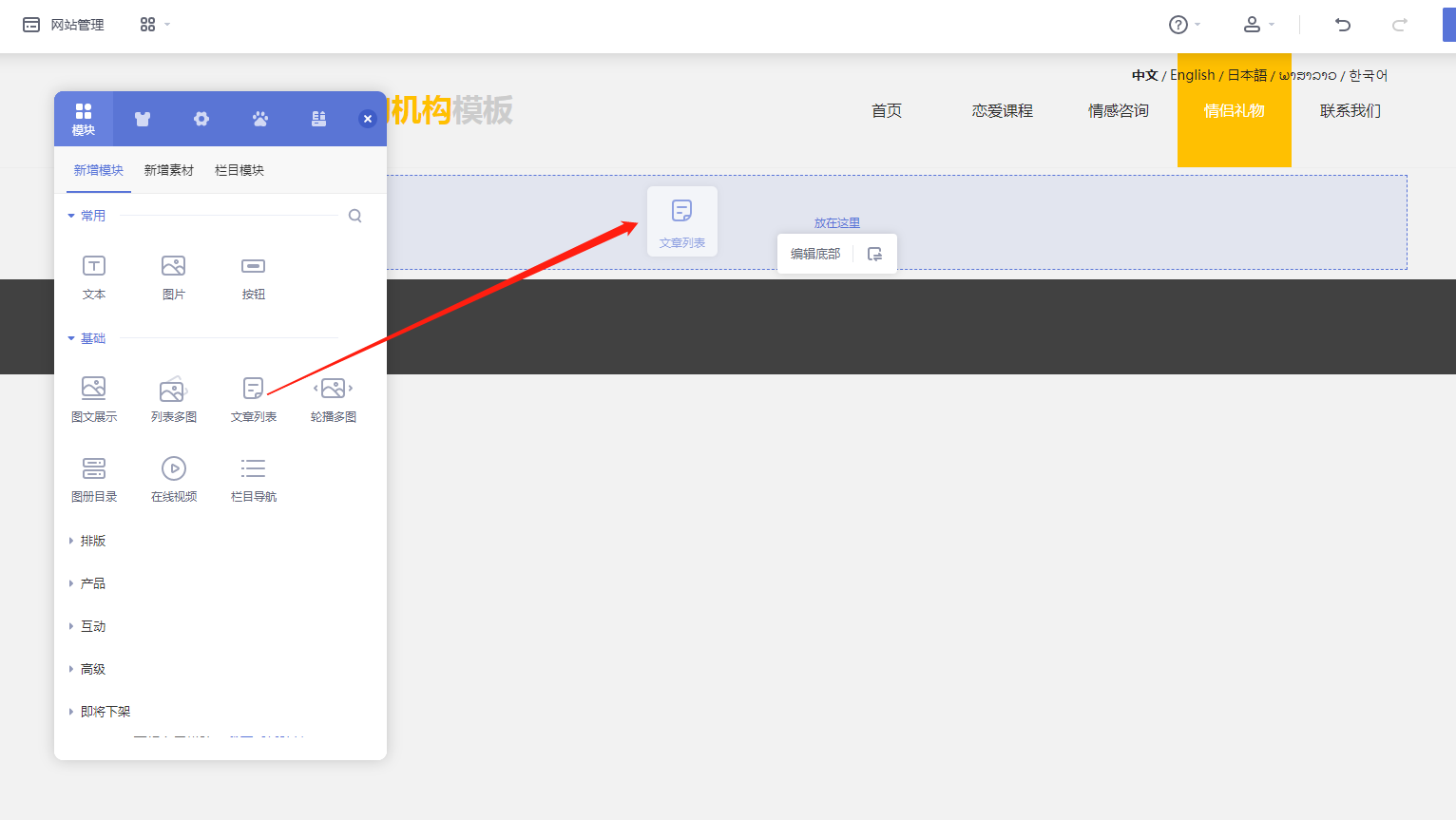This screenshot has width=1456, height=820.
Task: Expand the 互动 section
Action: [86, 626]
